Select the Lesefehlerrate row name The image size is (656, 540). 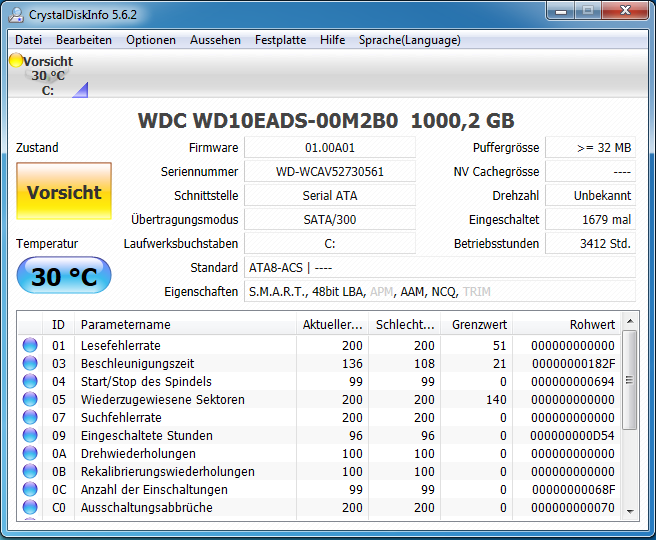(x=120, y=345)
